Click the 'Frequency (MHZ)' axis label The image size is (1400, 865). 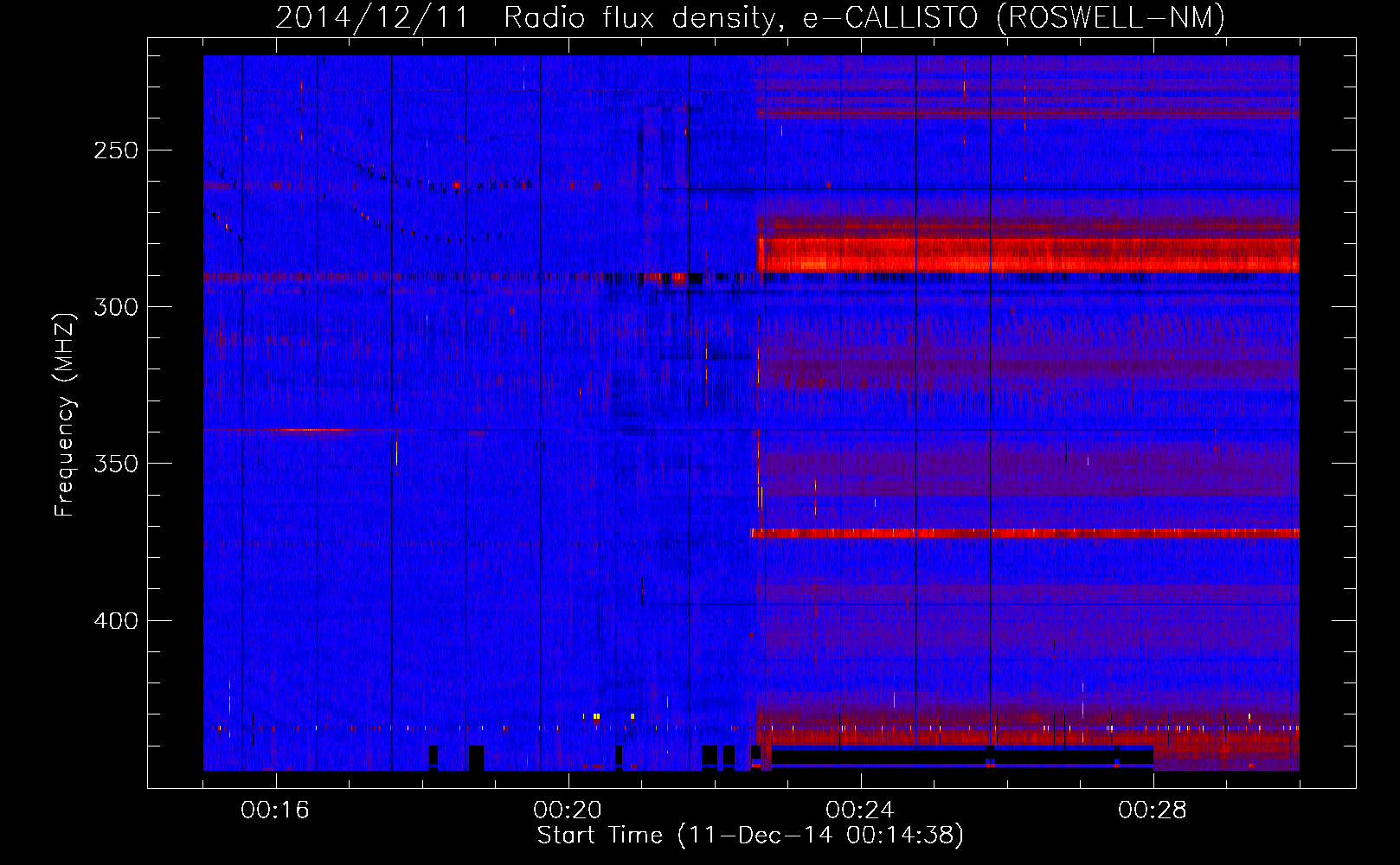tap(65, 415)
